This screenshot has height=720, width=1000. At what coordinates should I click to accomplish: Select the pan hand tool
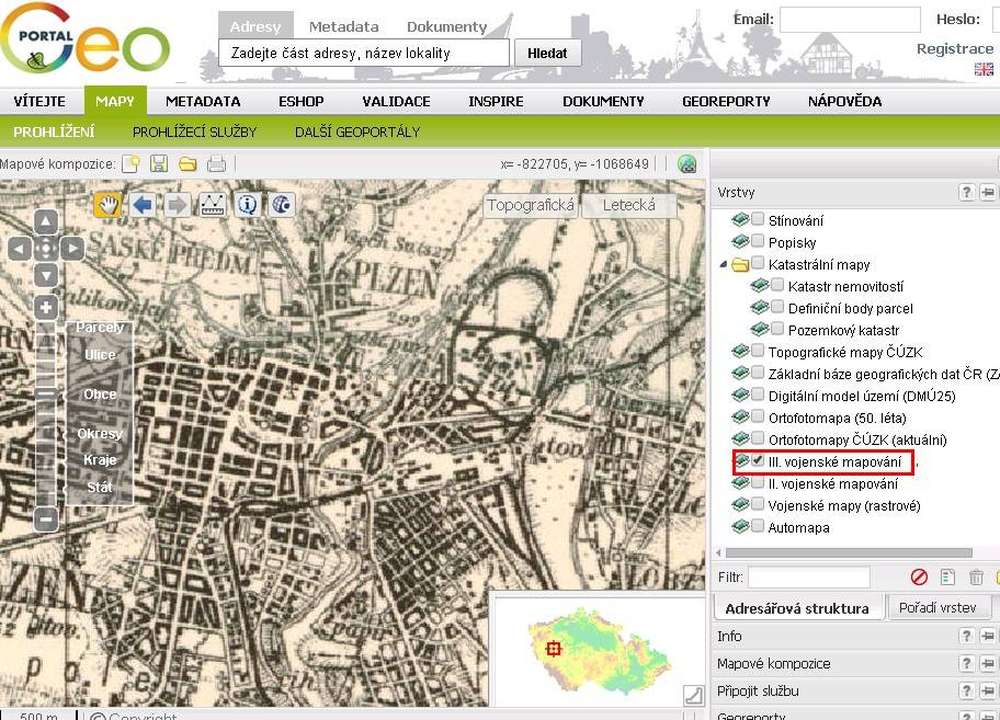108,205
